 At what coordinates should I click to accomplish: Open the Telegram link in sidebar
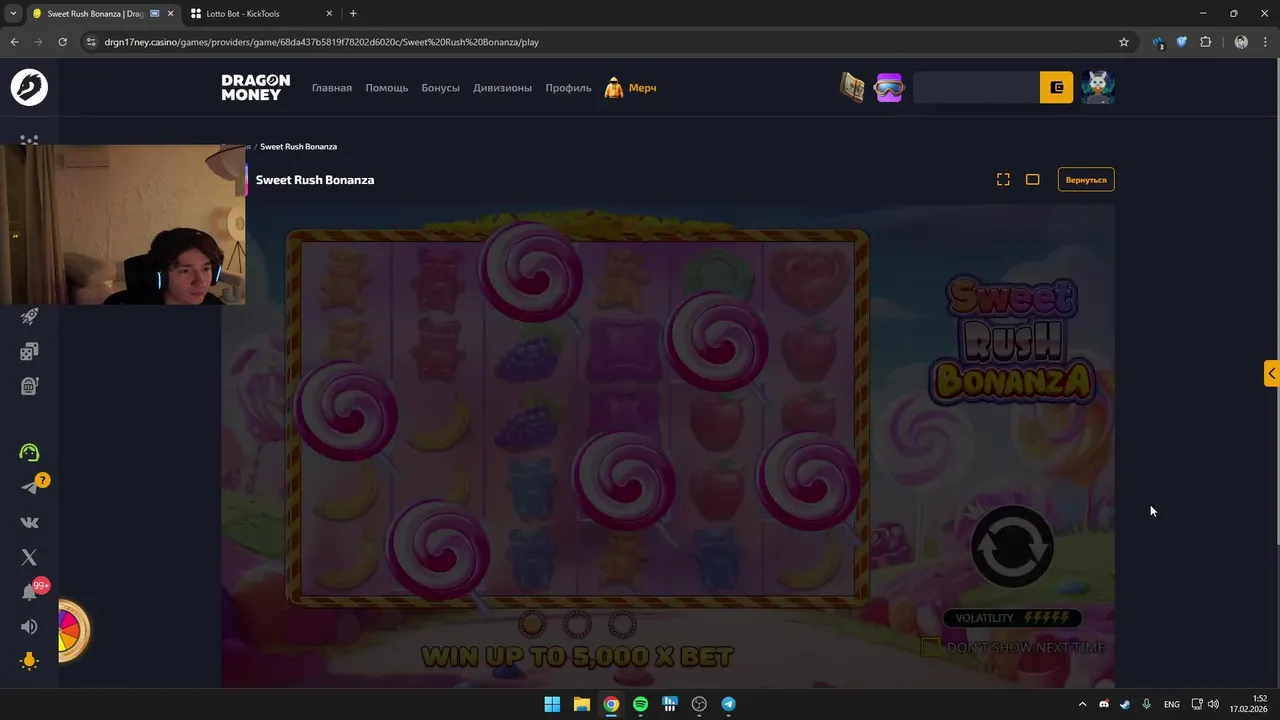coord(29,488)
